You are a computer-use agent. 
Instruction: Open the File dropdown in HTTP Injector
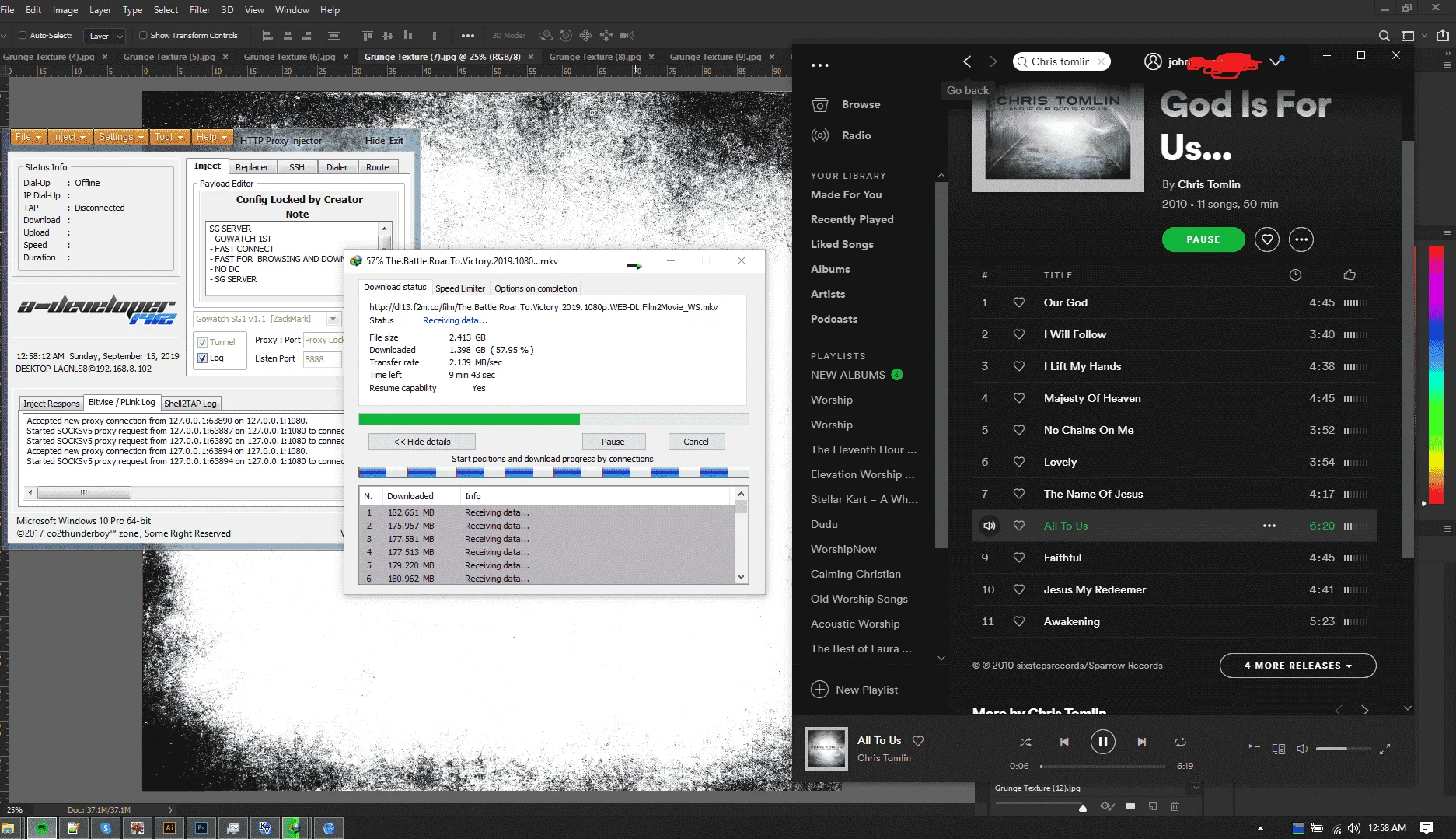tap(28, 137)
